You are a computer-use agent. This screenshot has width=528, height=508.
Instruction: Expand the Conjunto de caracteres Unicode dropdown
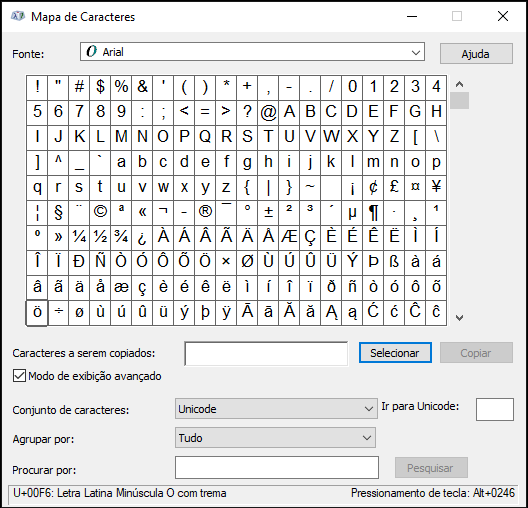[x=276, y=409]
